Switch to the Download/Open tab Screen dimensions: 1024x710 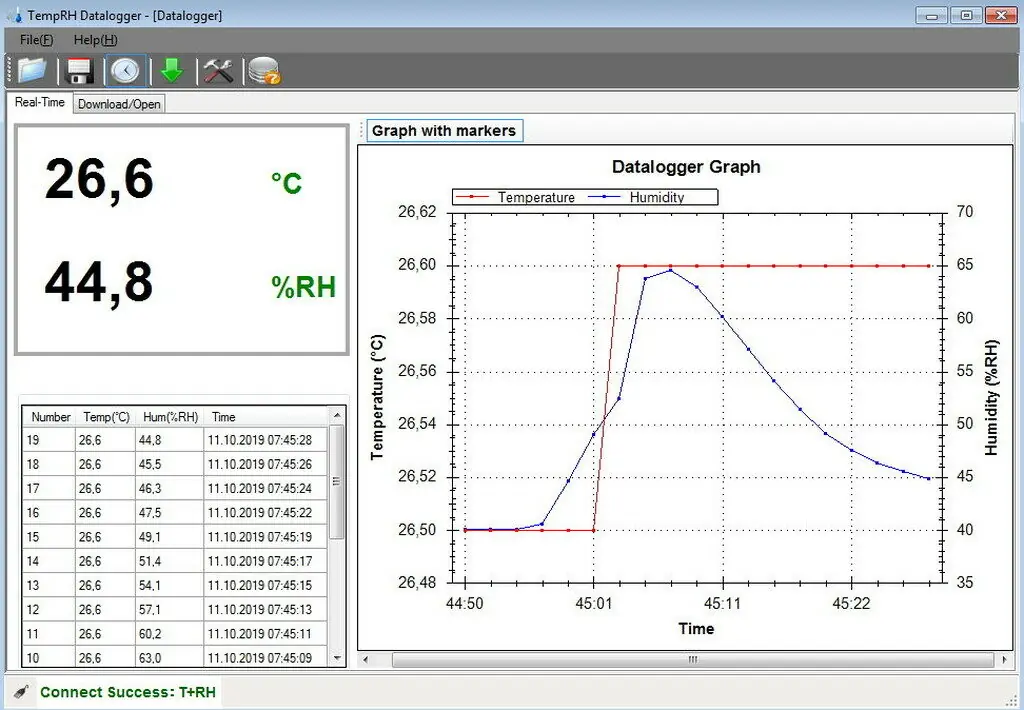[119, 104]
